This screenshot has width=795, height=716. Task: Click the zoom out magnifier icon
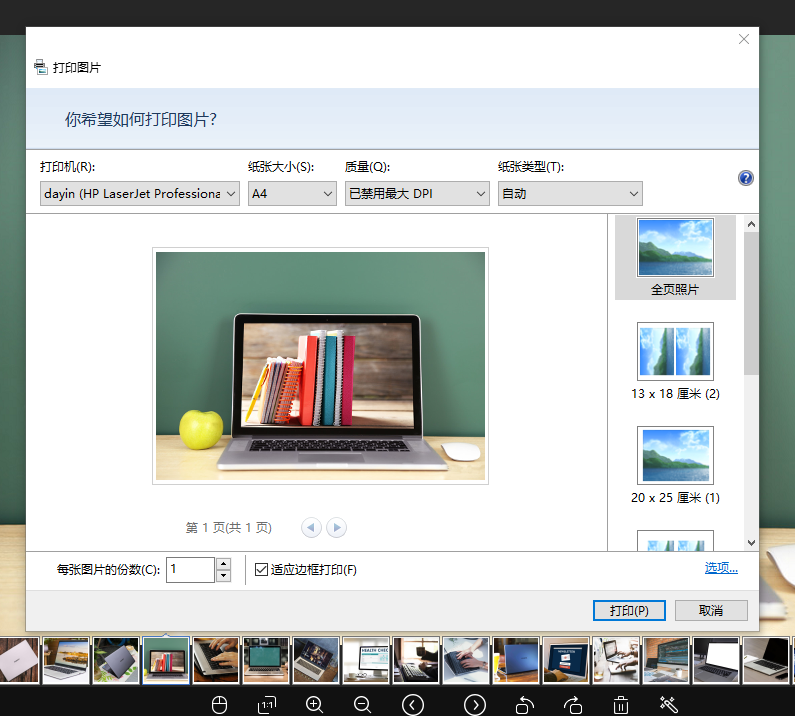[x=363, y=704]
